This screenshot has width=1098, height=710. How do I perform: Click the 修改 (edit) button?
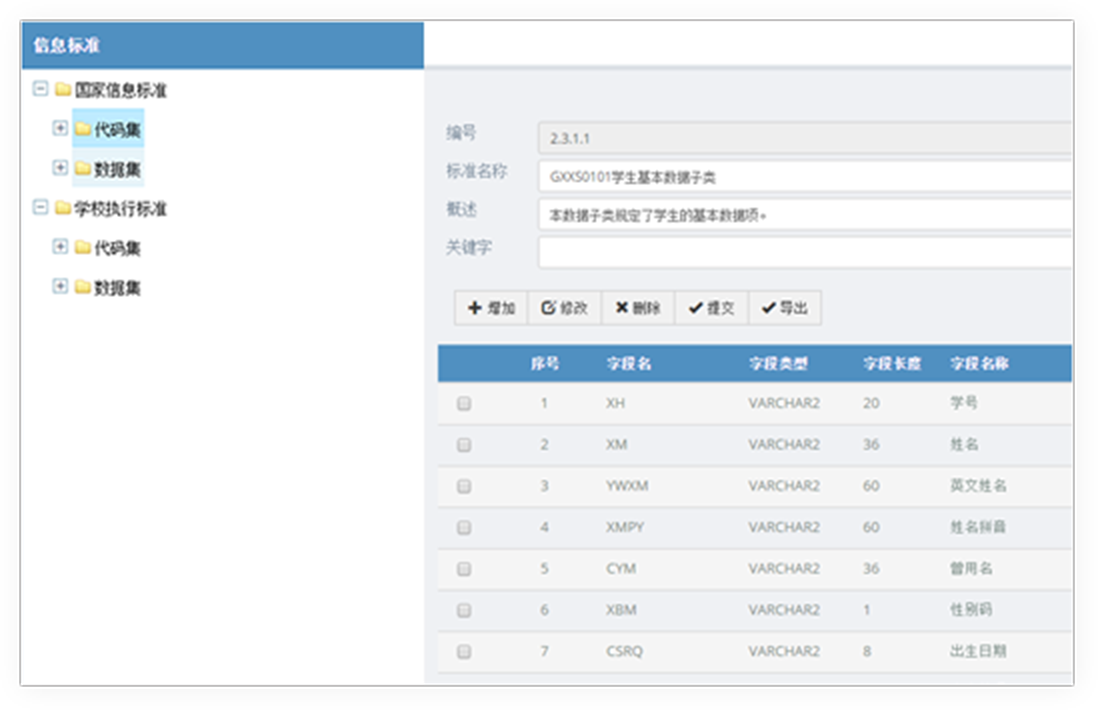(x=564, y=309)
